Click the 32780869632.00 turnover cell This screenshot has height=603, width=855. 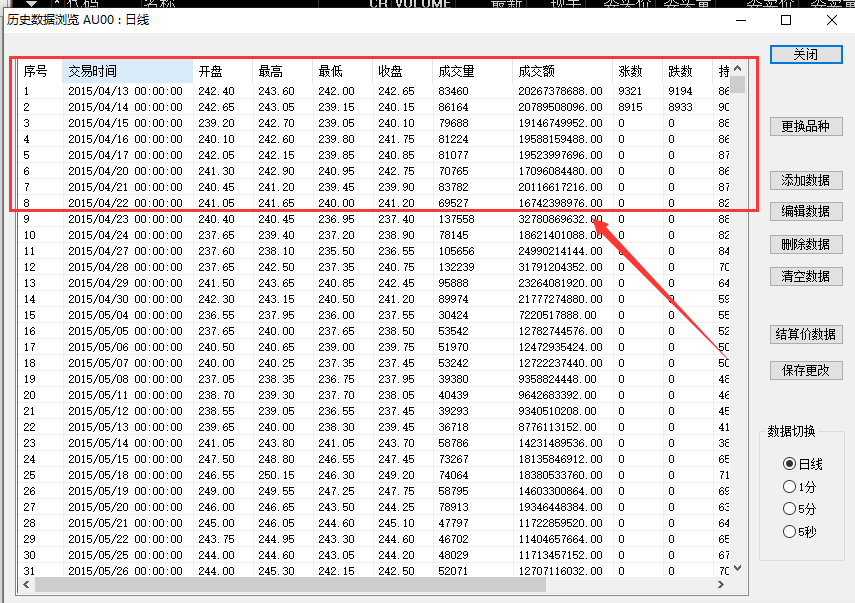(x=561, y=219)
